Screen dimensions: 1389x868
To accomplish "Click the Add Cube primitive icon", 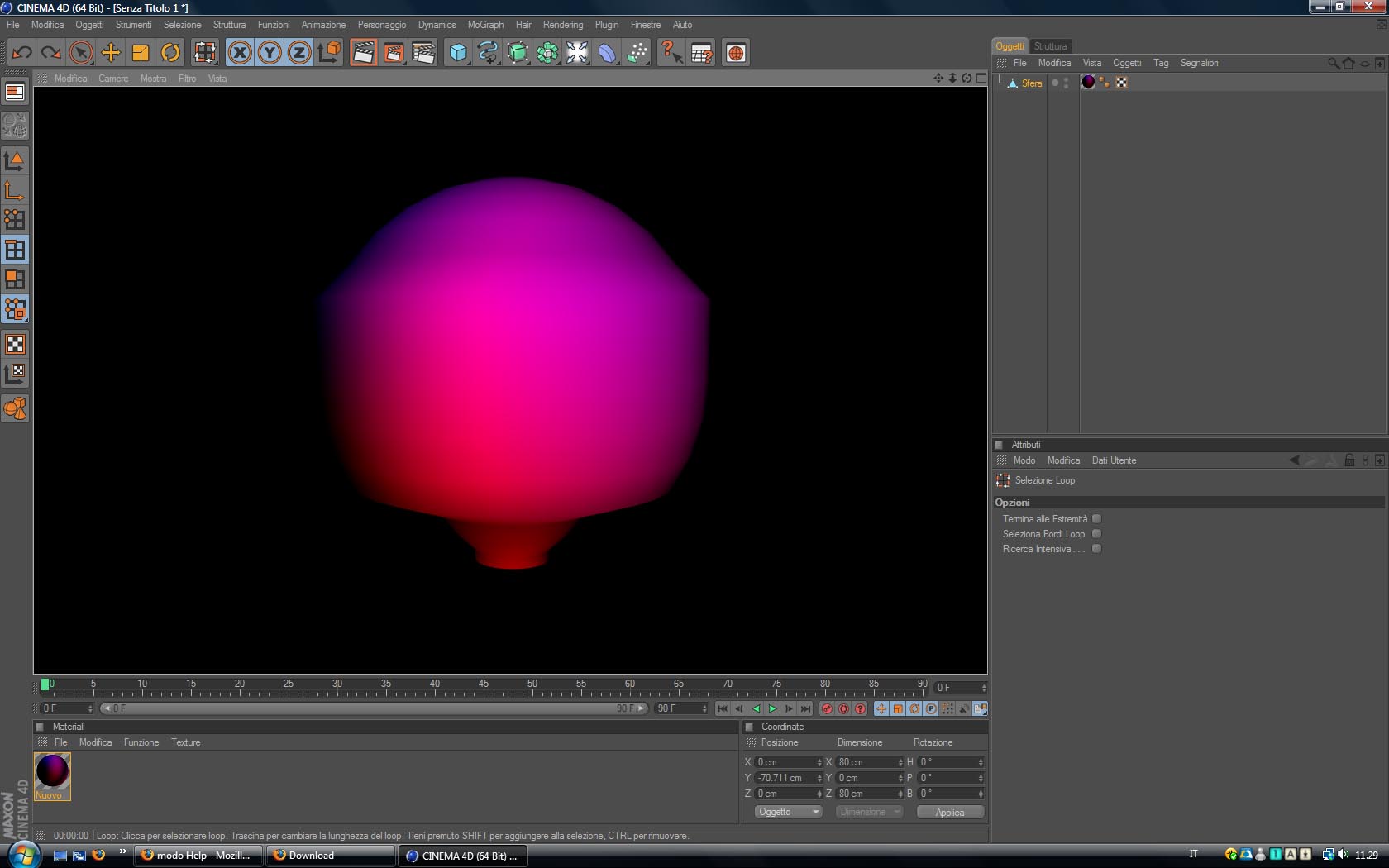I will [457, 53].
